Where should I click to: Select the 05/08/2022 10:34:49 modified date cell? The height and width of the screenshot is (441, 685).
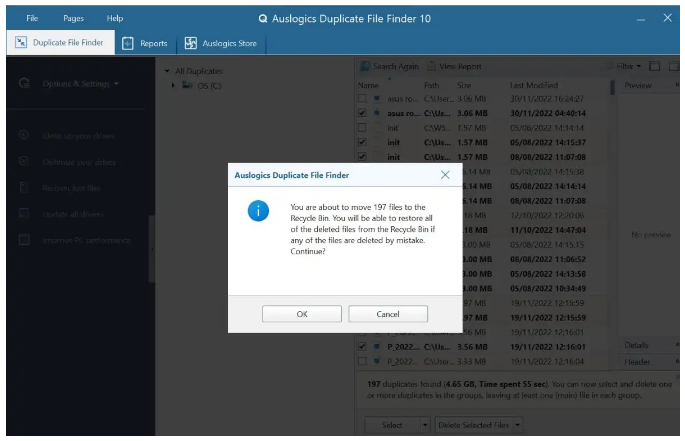tap(548, 288)
